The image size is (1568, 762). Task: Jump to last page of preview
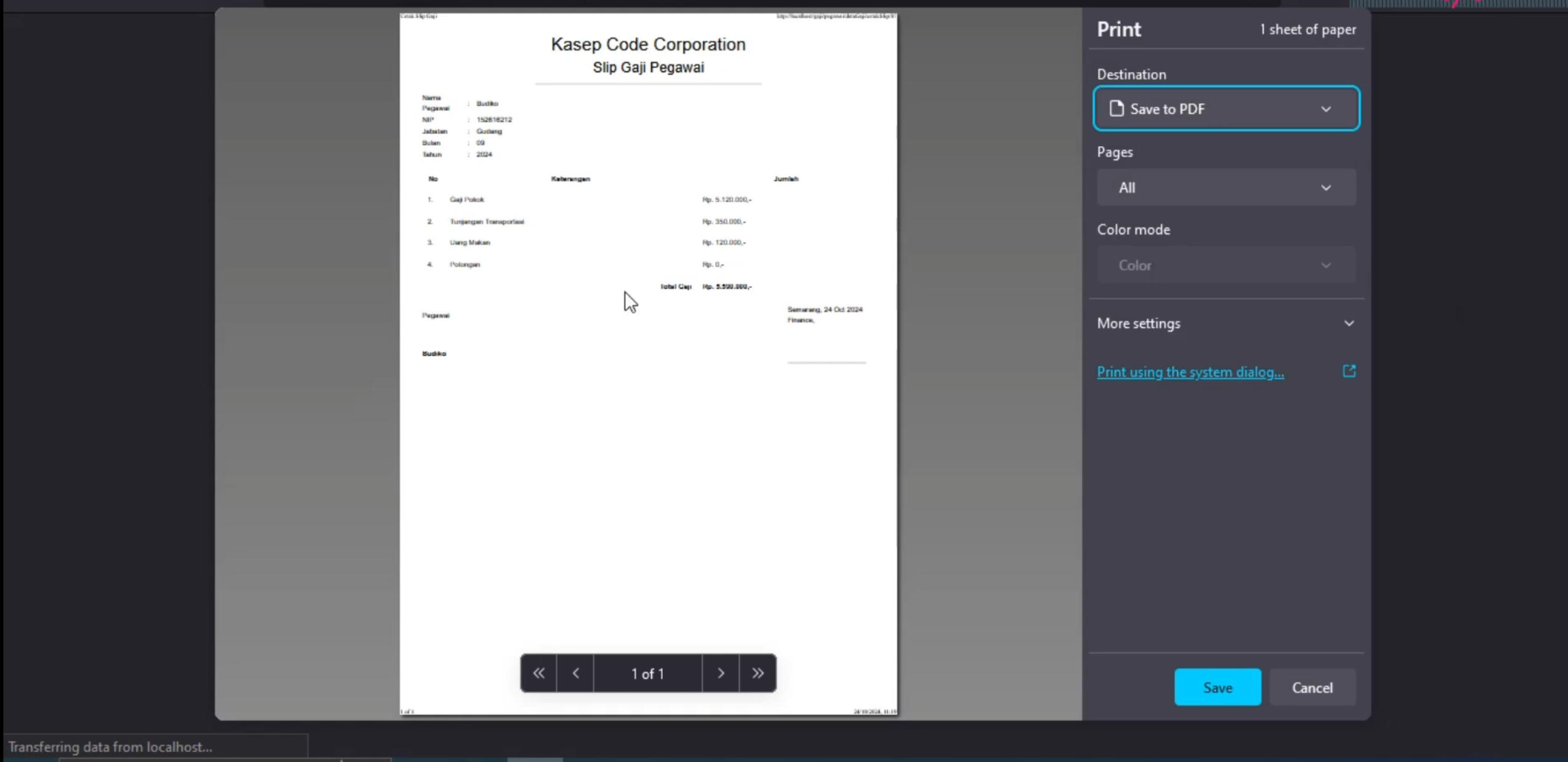click(758, 673)
